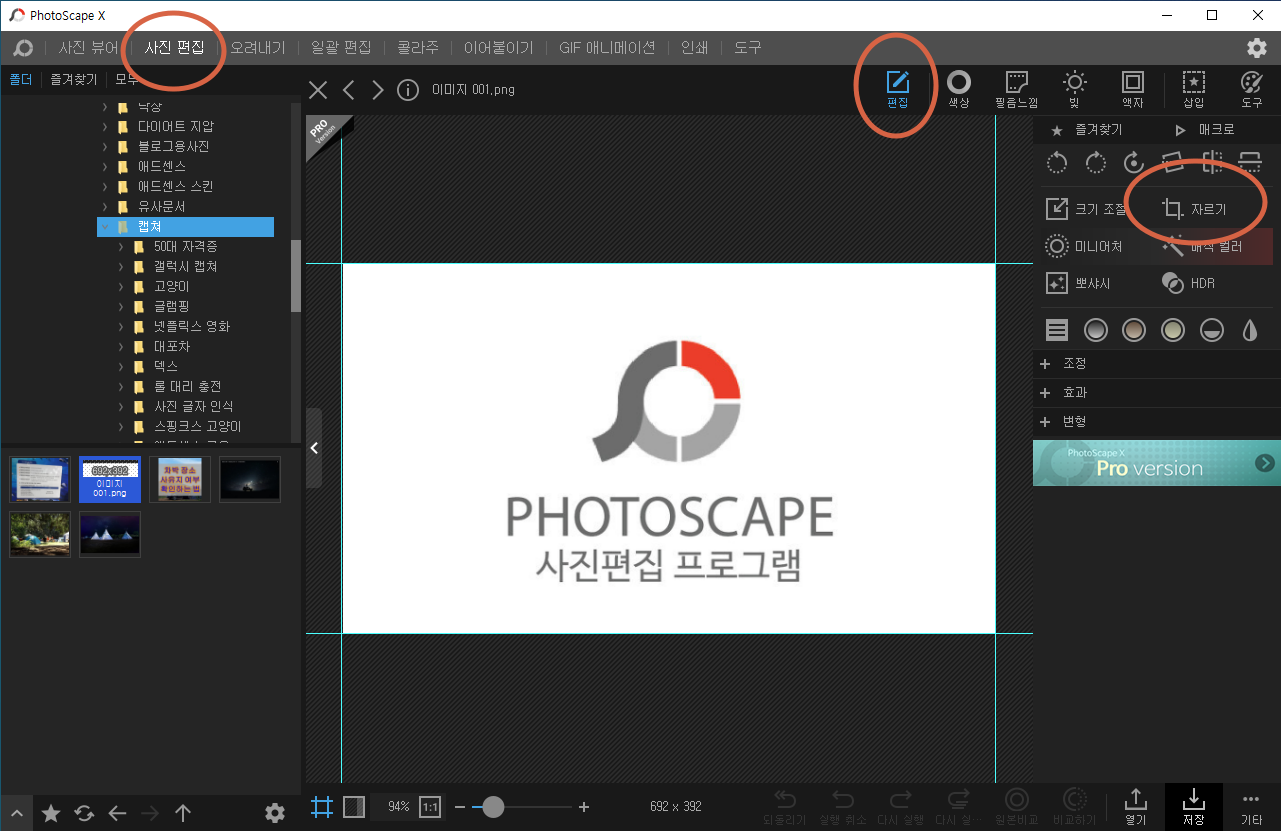Click the horizontal lines filter icon

(x=1057, y=330)
